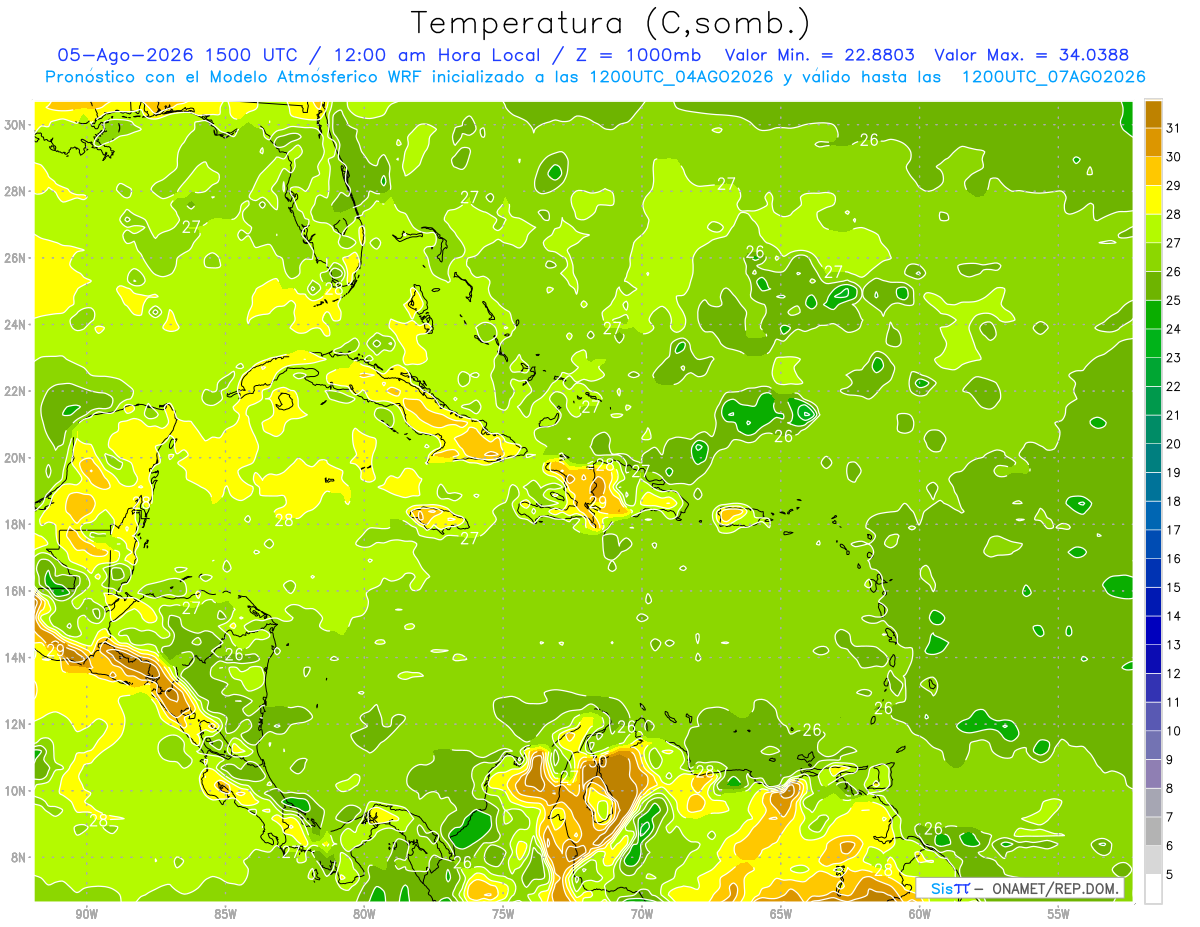
Task: Click valid-until time '1200UTC_07AGO2026'
Action: [x=1053, y=77]
